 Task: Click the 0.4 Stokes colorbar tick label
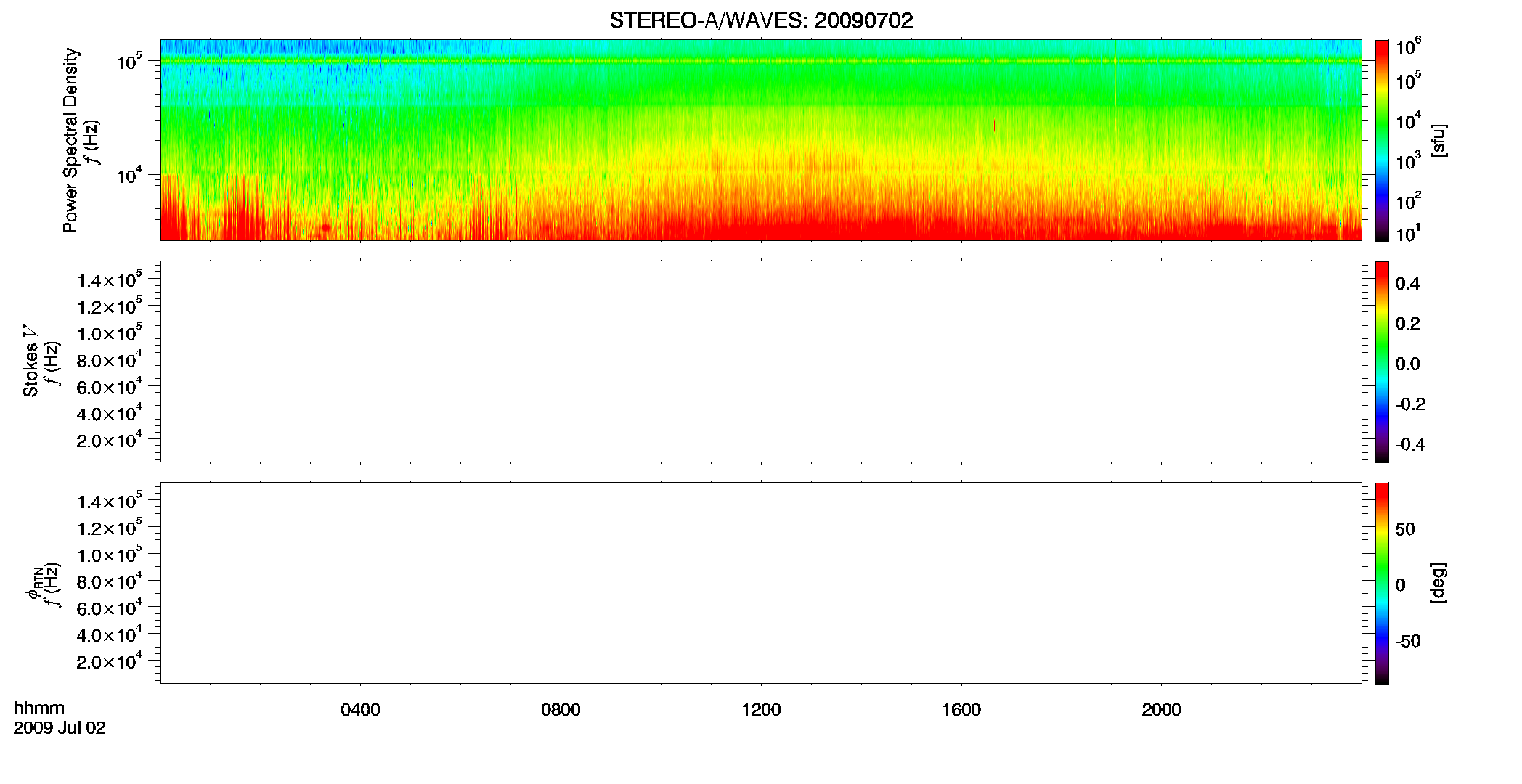[x=1407, y=284]
